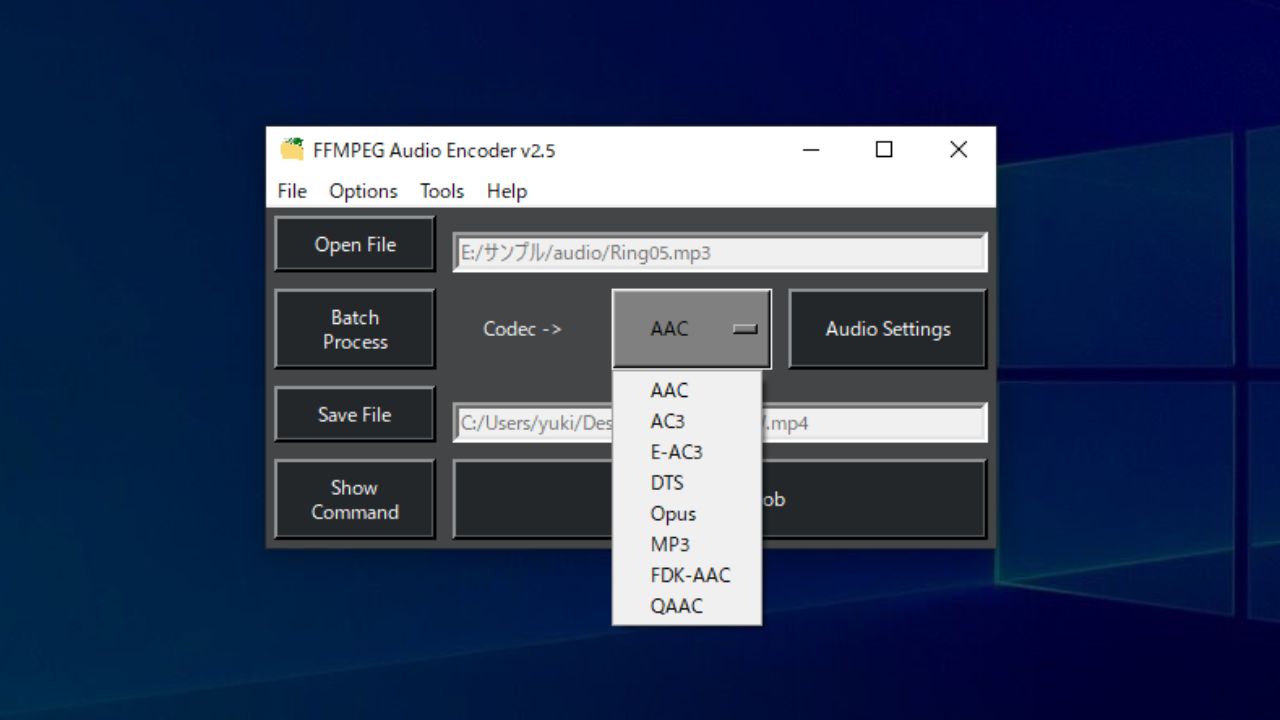Viewport: 1280px width, 720px height.
Task: Select QAAC from the codec list
Action: [687, 606]
